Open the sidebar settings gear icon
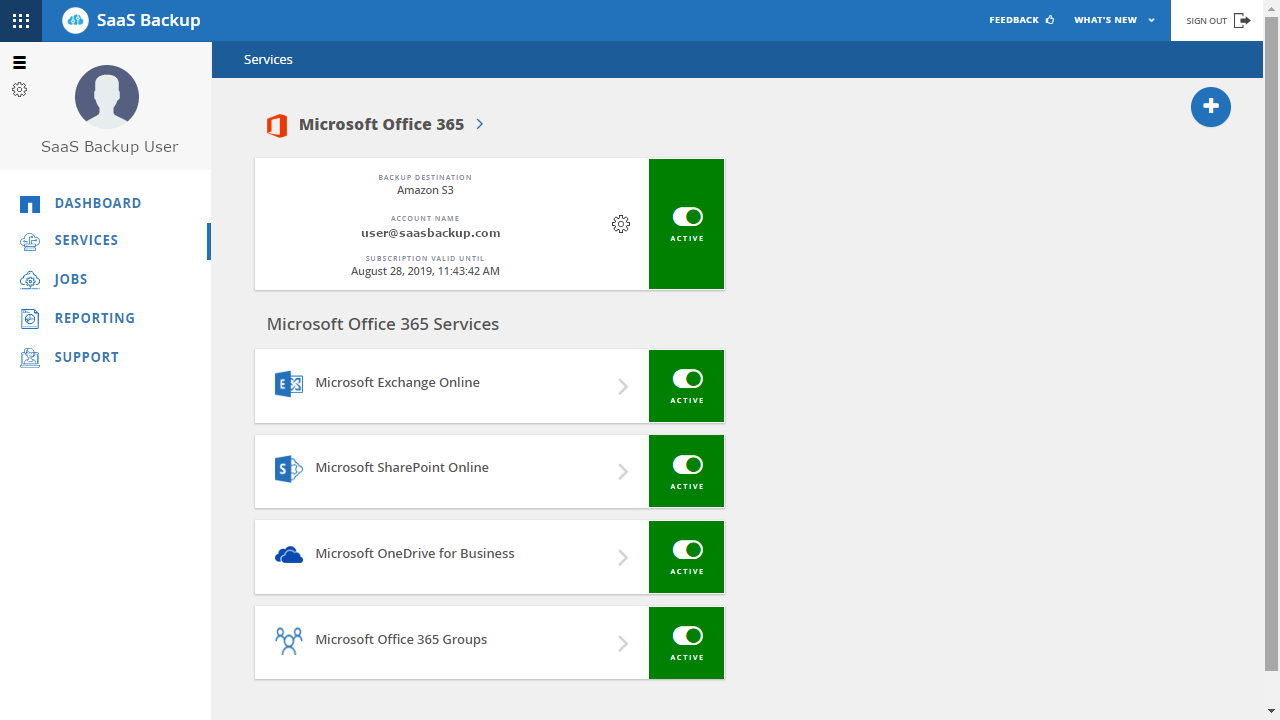 [19, 89]
